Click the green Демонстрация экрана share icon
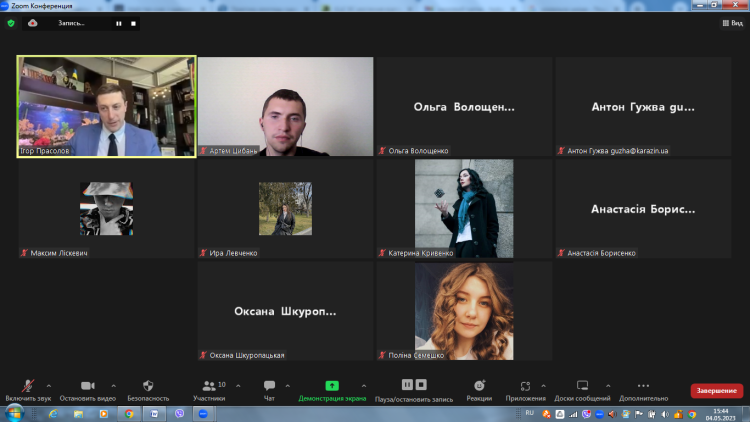 [332, 386]
